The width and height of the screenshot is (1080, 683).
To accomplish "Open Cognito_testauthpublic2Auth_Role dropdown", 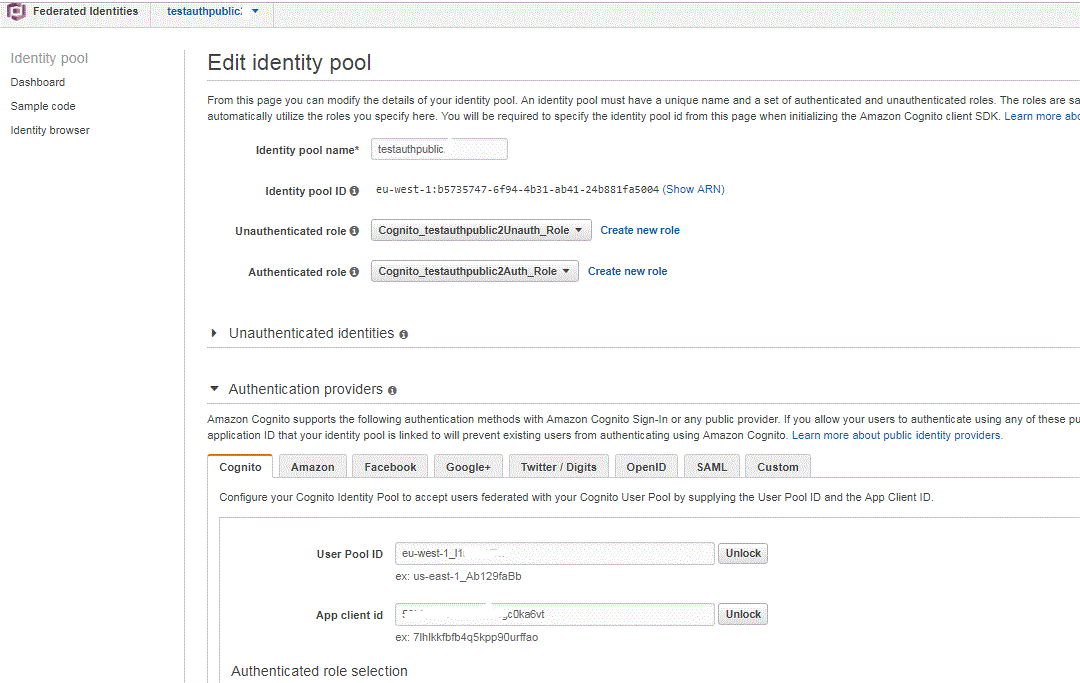I will tap(474, 271).
